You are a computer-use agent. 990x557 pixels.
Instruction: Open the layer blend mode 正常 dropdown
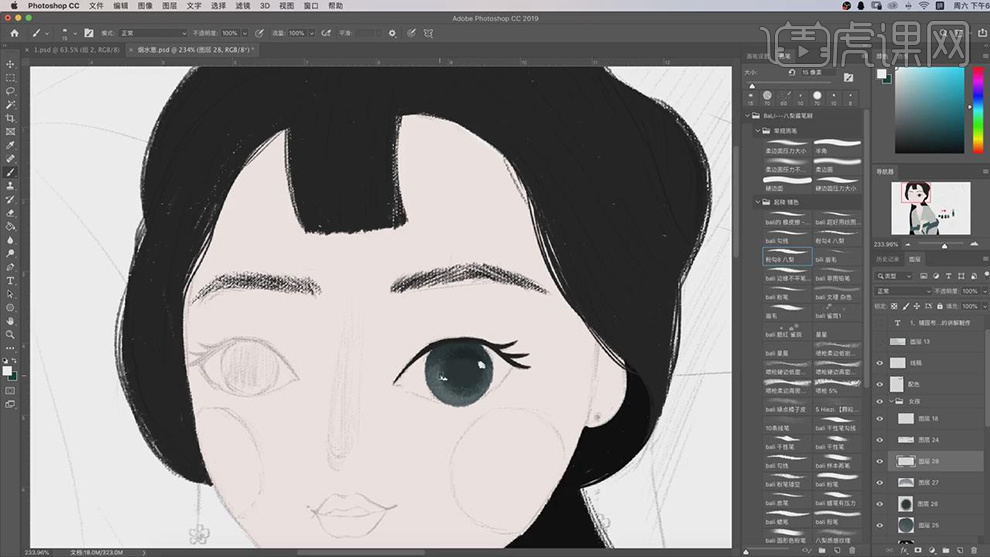point(903,291)
